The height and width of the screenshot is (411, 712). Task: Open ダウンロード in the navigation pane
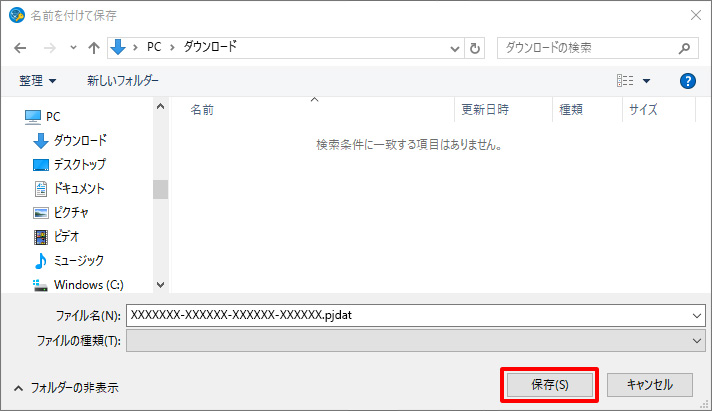click(70, 140)
